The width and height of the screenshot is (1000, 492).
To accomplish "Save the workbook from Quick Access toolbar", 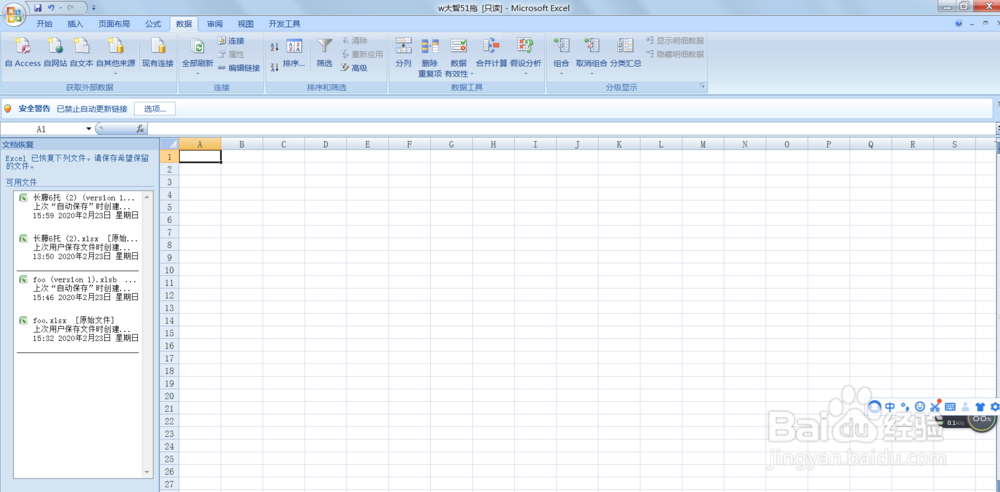I will click(38, 8).
